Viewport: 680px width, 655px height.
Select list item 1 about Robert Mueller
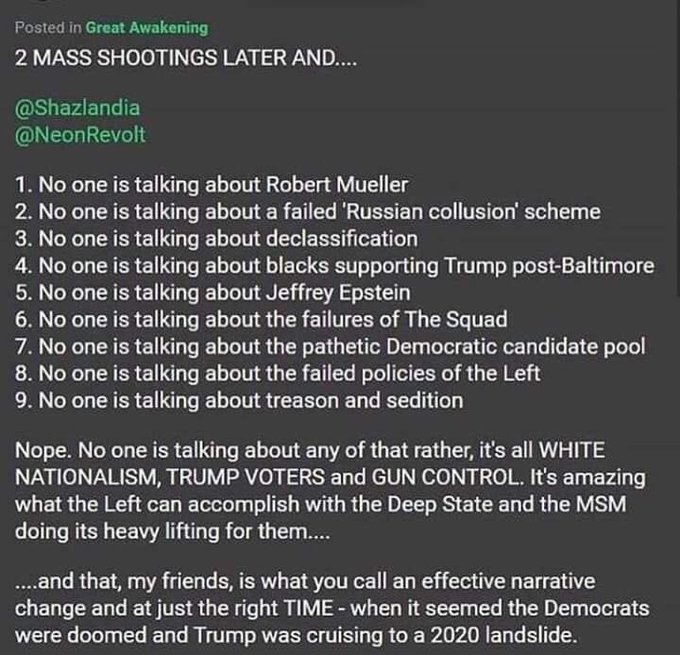point(212,183)
